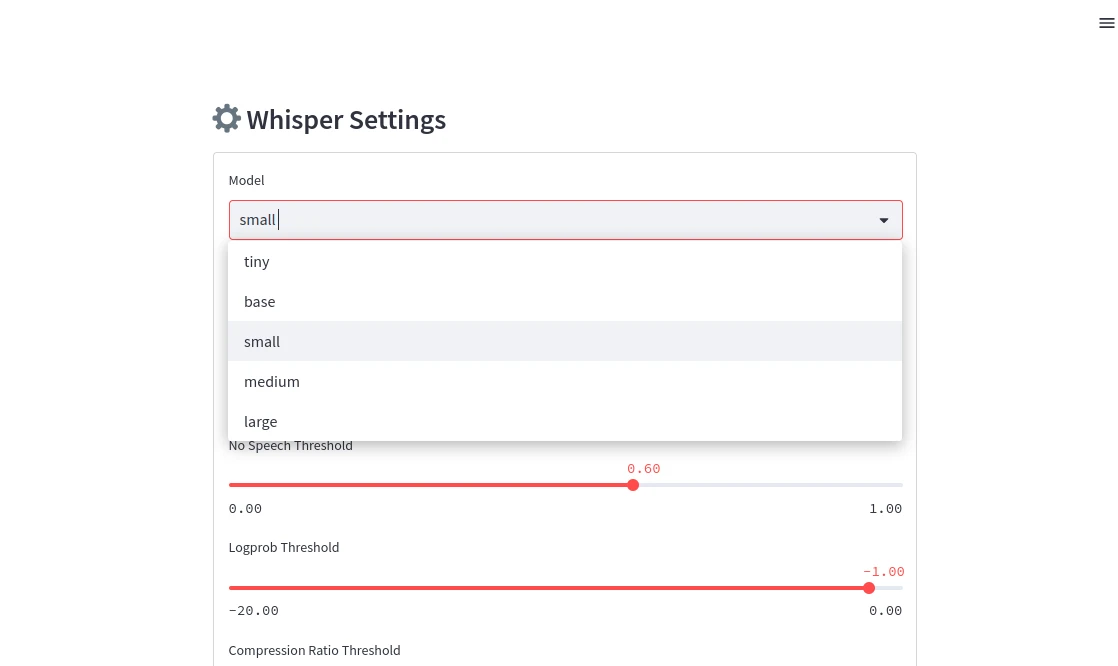Select the tiny model option

coord(257,262)
